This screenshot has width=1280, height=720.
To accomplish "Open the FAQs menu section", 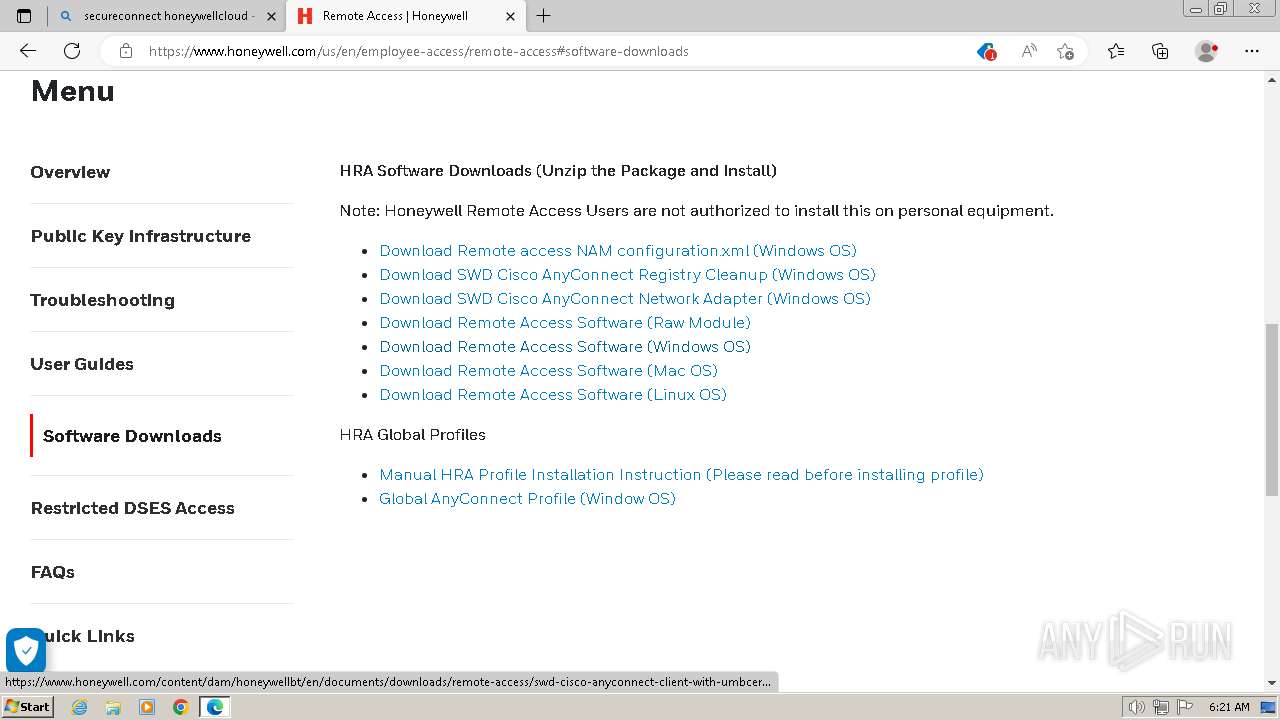I will pos(52,572).
